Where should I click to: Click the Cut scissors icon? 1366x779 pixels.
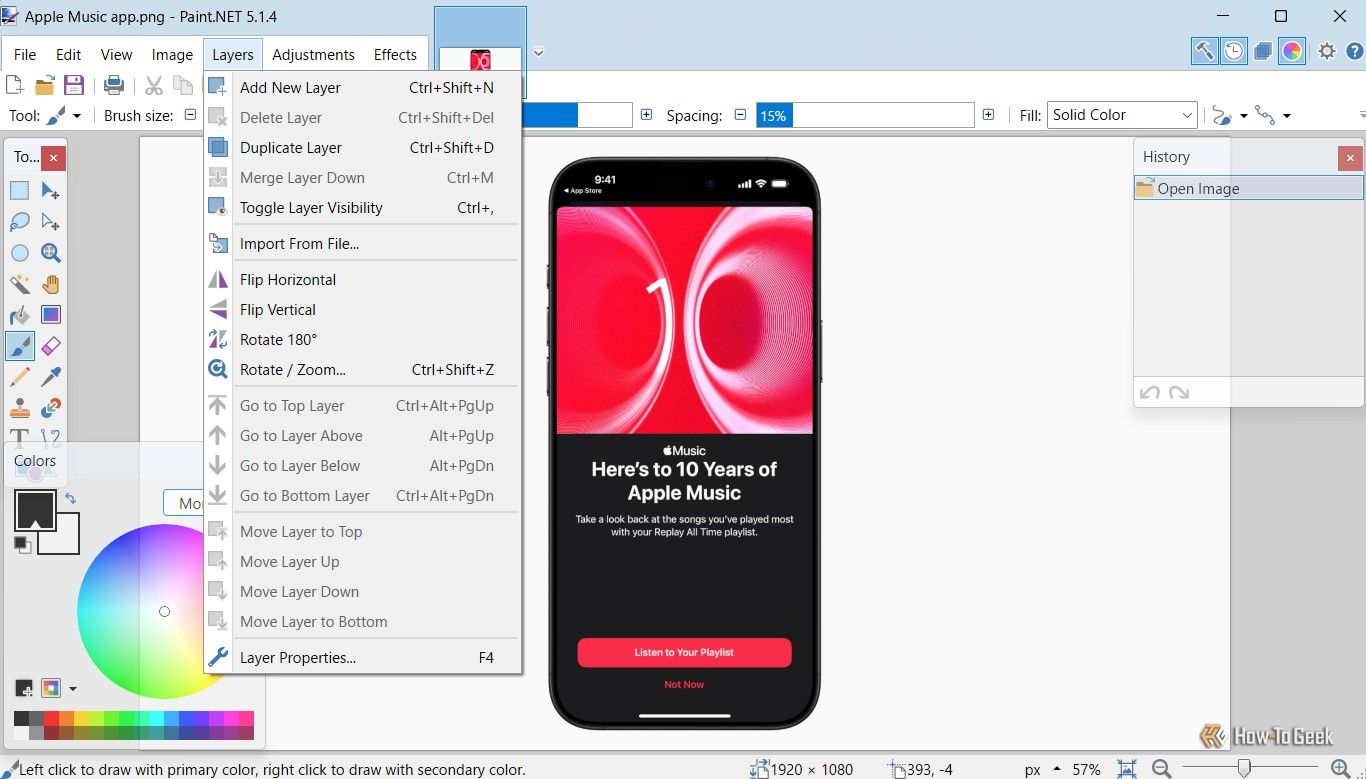154,85
